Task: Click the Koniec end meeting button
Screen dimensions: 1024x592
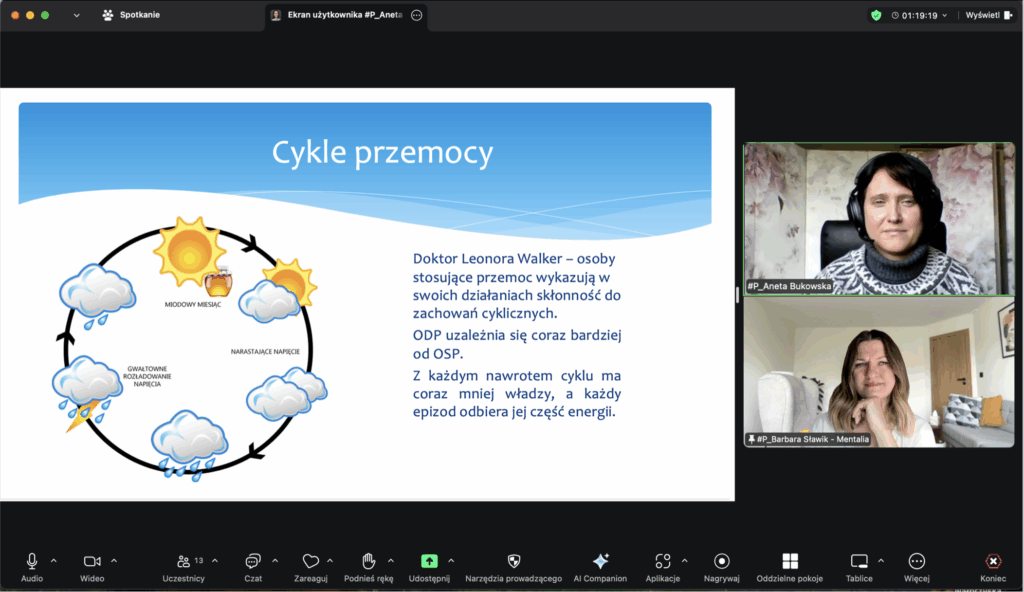Action: click(x=993, y=562)
